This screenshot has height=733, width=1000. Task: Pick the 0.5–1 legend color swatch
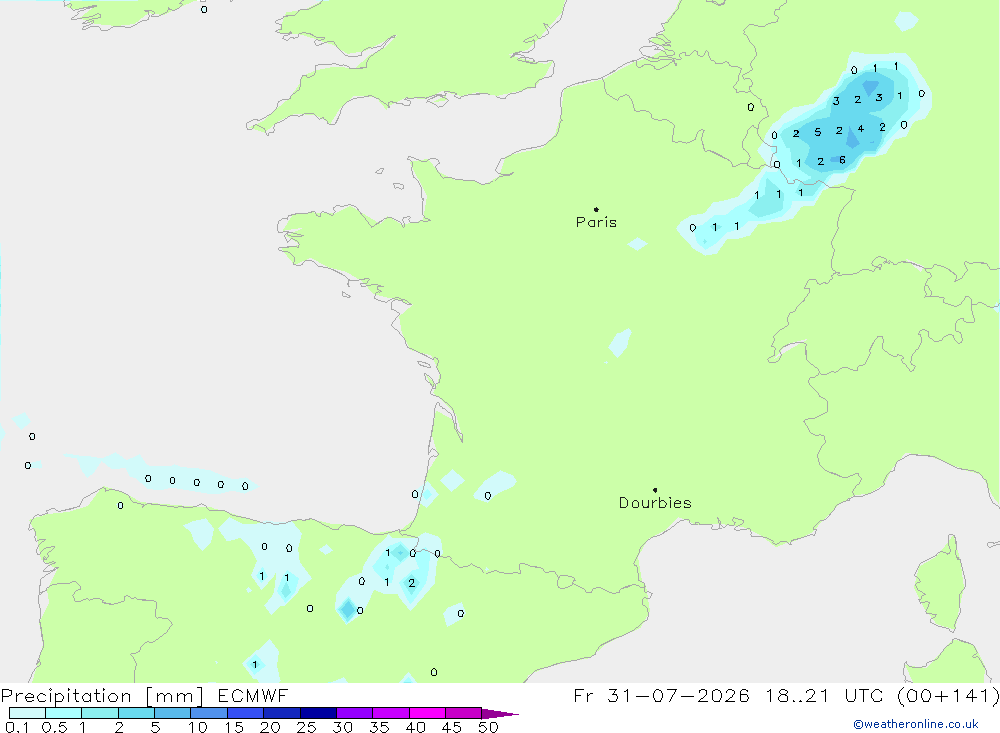coord(64,713)
